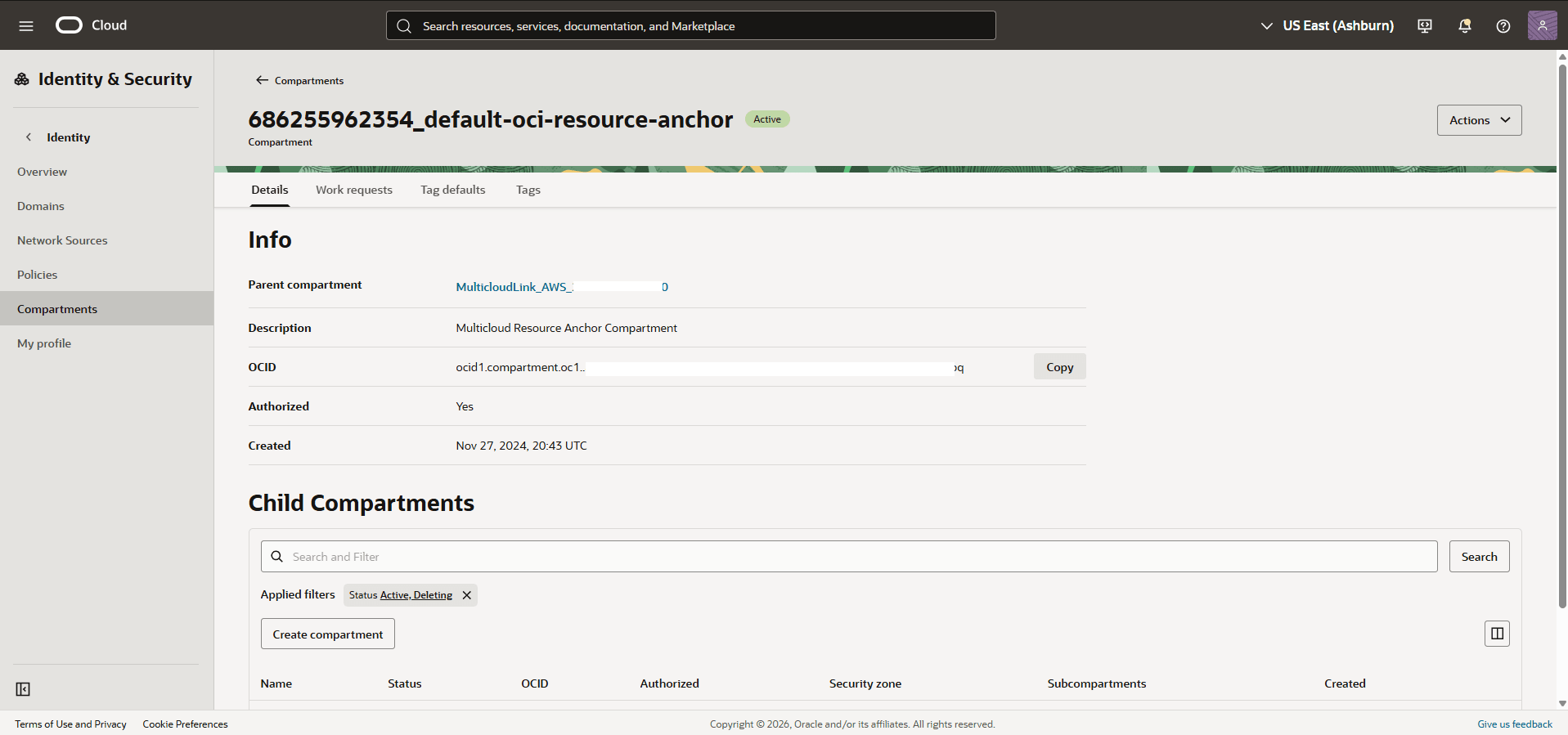1568x735 pixels.
Task: Open My profile in the sidebar
Action: (x=106, y=343)
